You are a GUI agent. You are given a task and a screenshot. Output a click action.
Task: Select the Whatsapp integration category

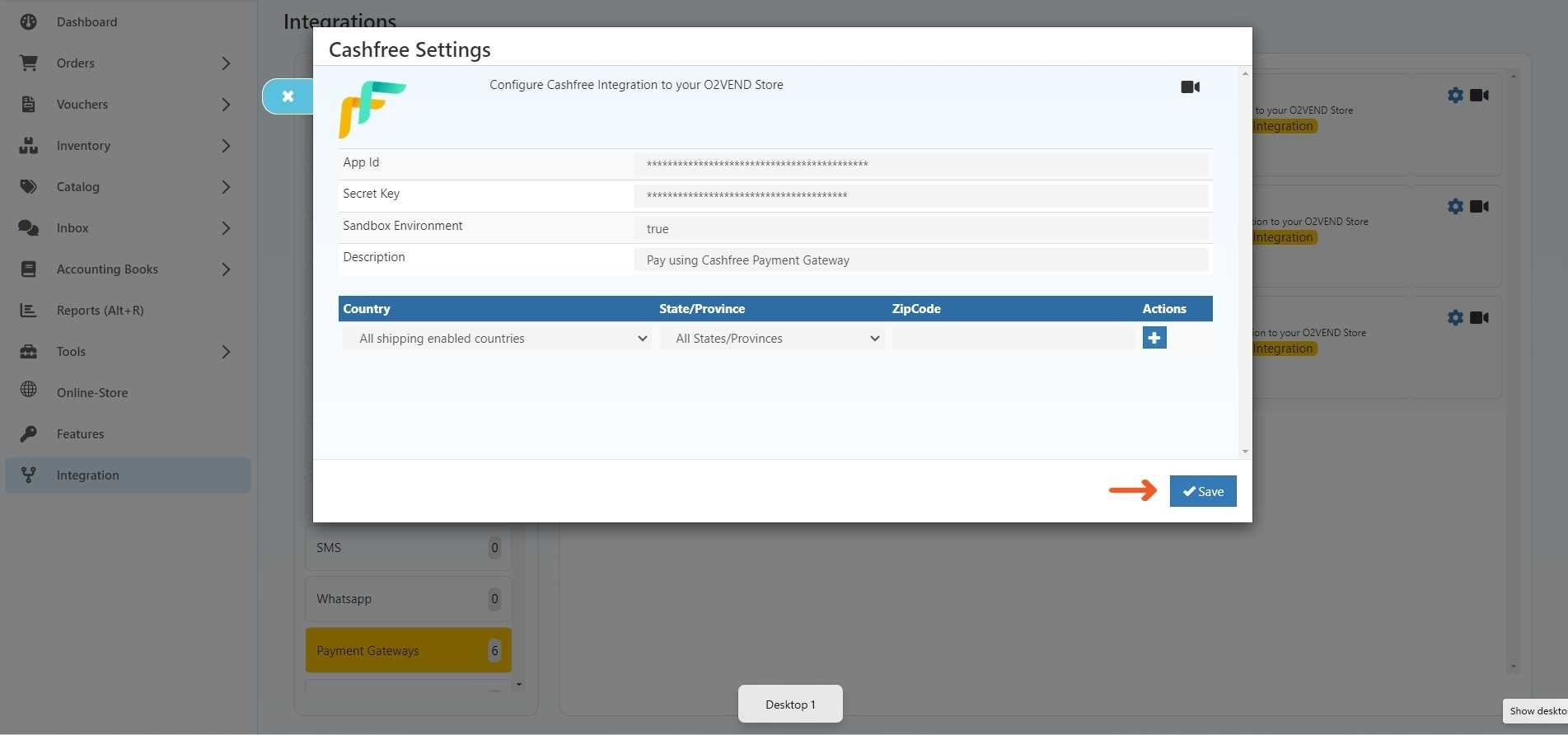[408, 599]
